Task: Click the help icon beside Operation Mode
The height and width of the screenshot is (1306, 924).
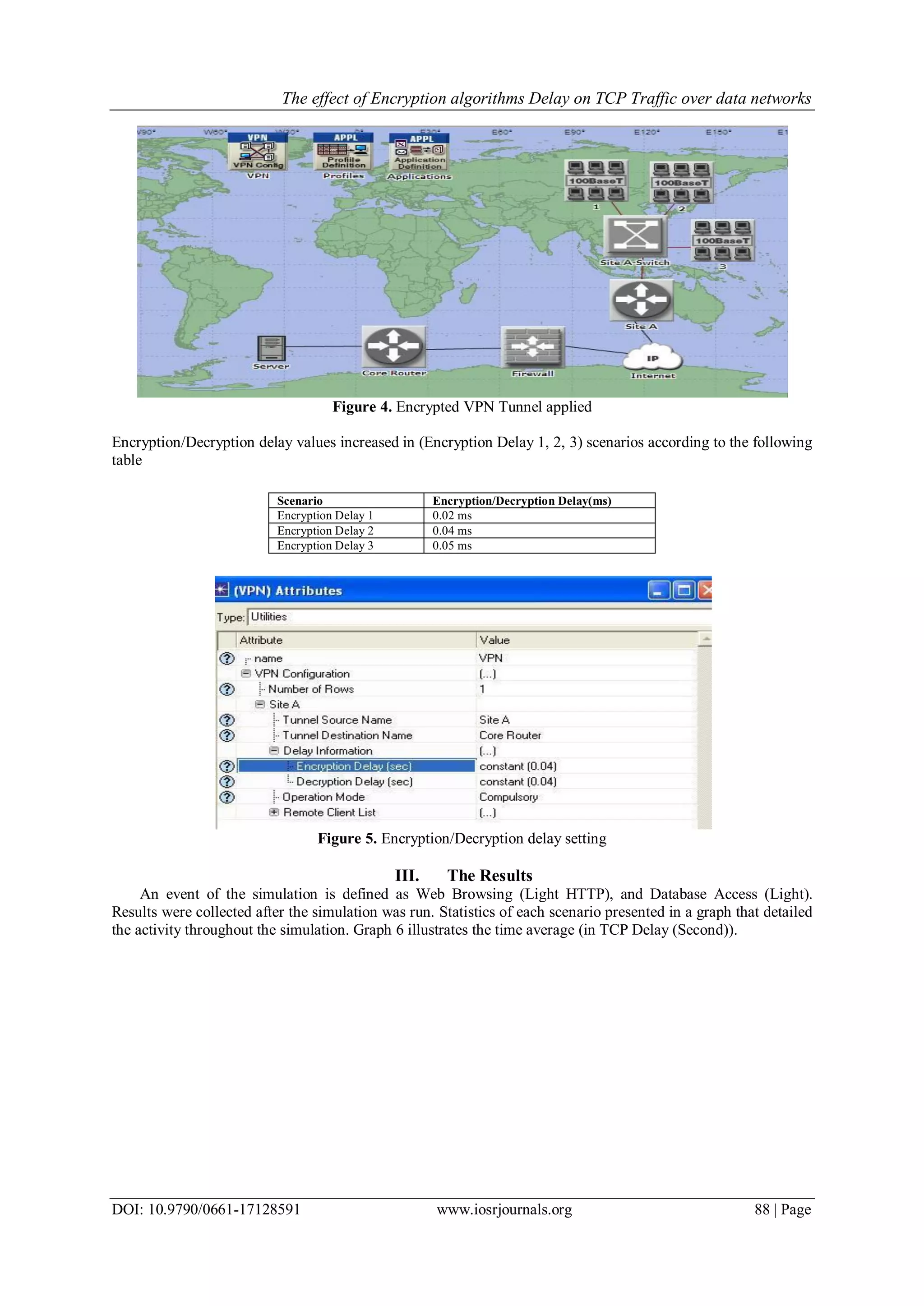Action: 227,797
